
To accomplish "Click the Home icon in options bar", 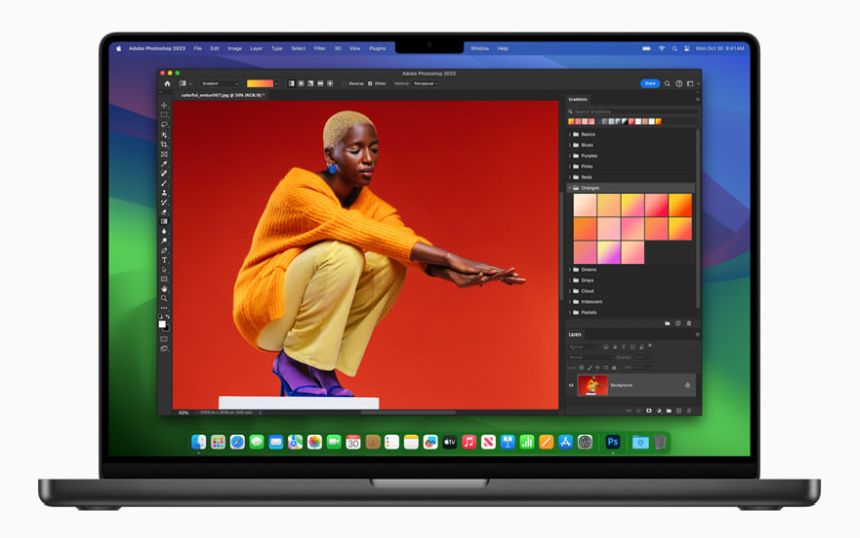I will tap(167, 84).
